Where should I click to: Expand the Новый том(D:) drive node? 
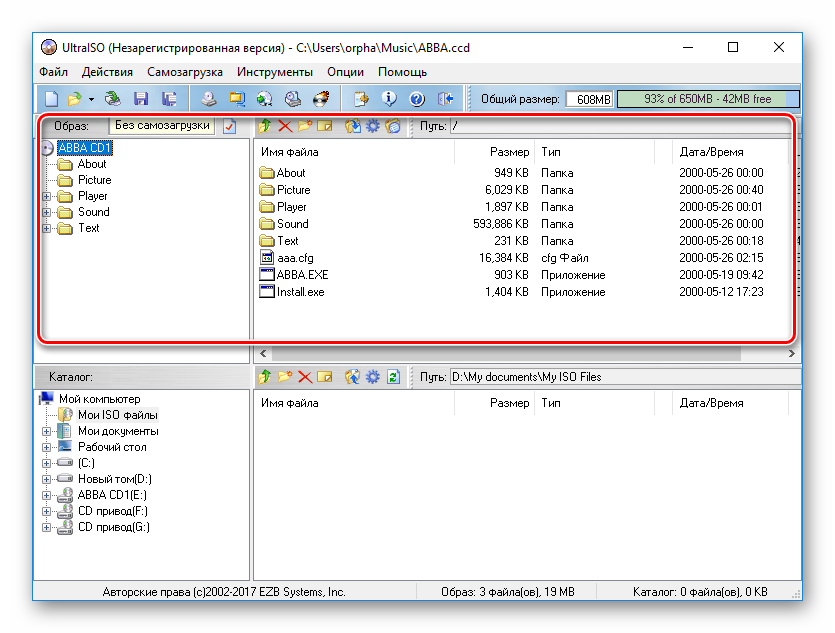[46, 479]
